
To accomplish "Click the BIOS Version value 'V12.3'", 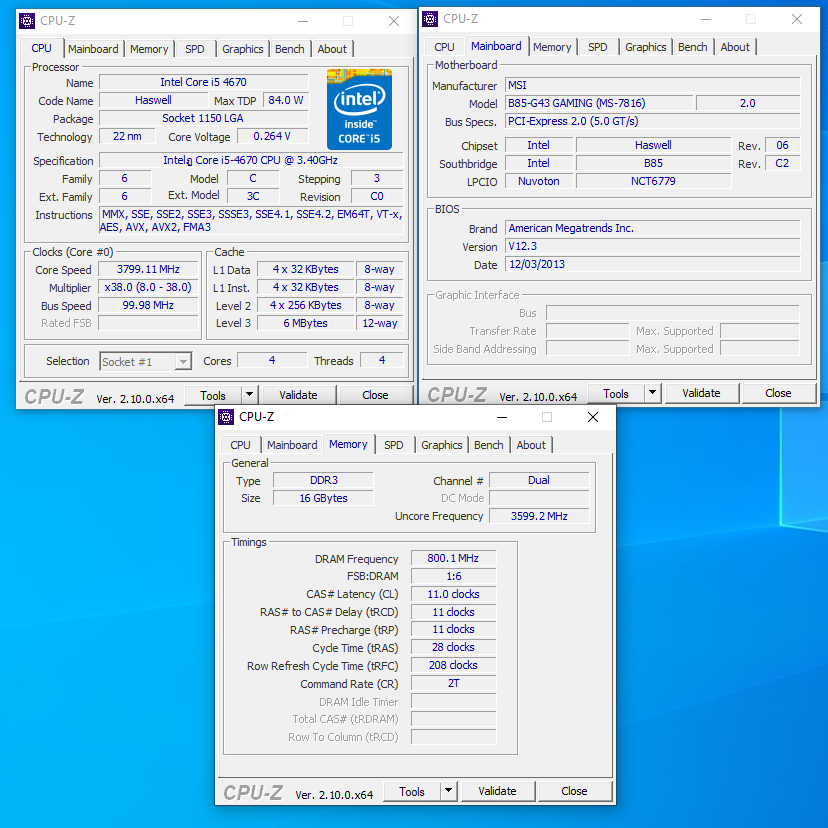I will tap(653, 246).
